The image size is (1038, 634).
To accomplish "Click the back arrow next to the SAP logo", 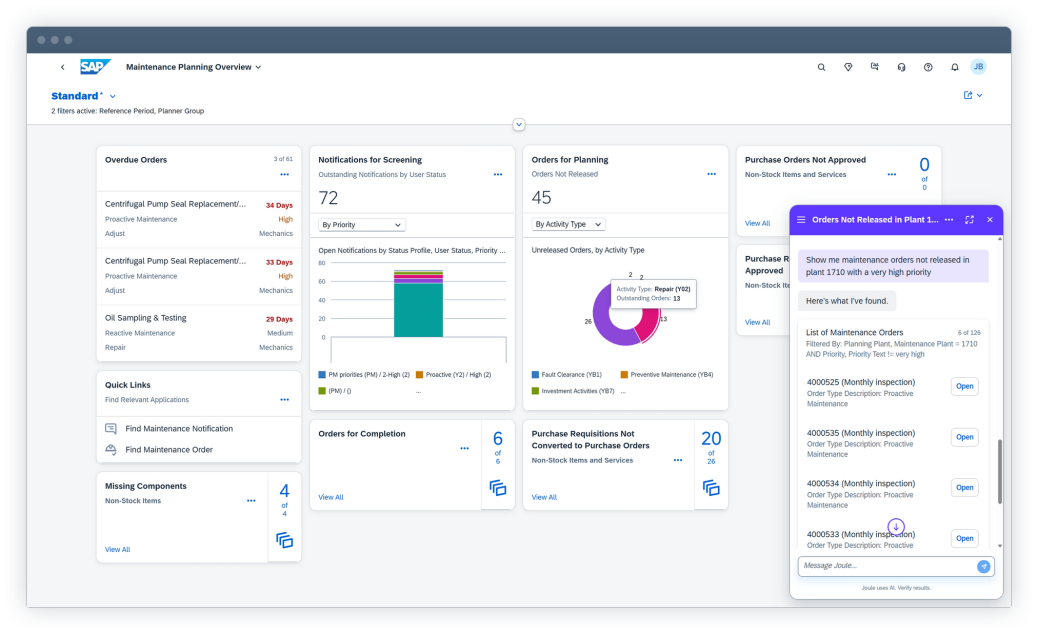I will click(x=63, y=66).
